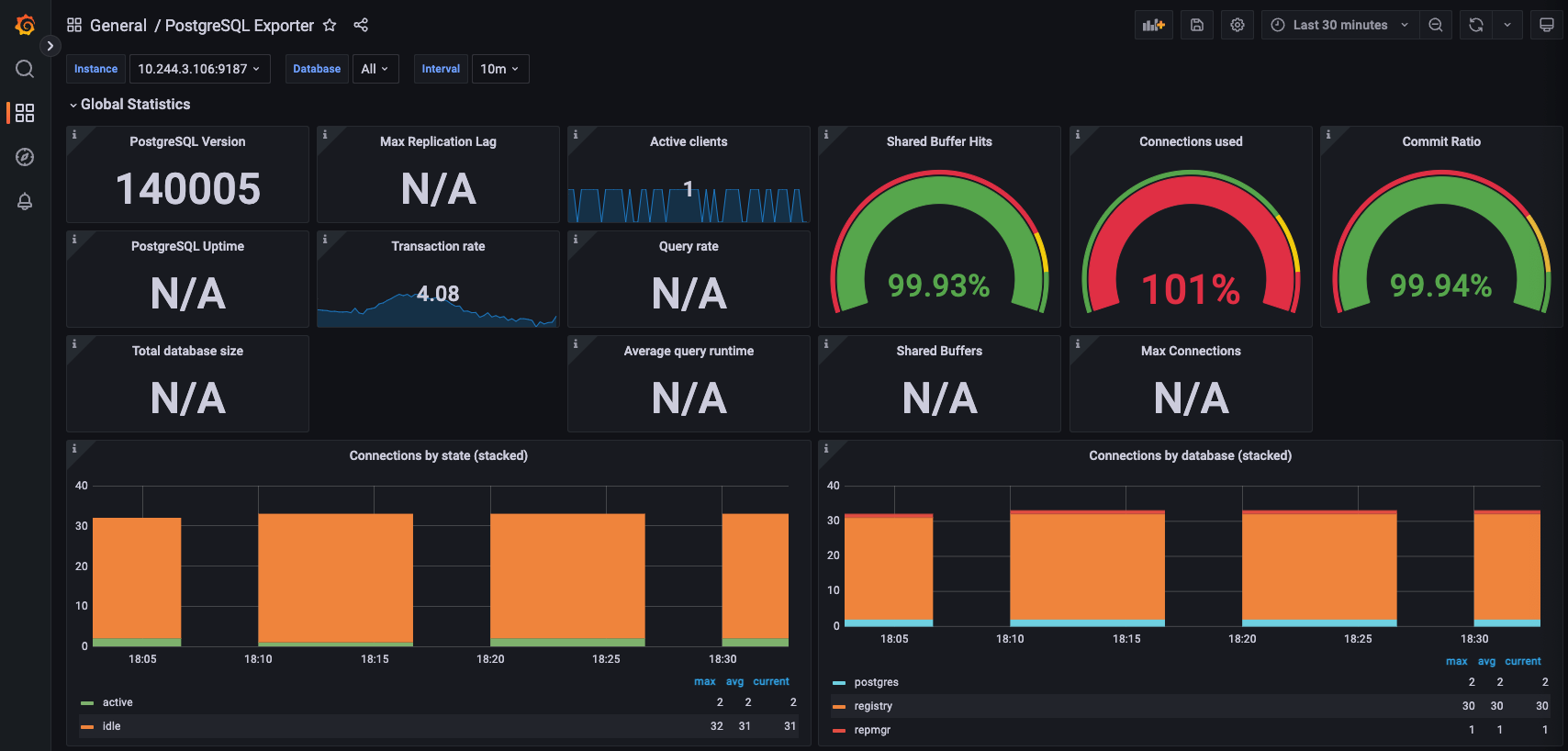Open the Interval 10m dropdown
Image resolution: width=1568 pixels, height=751 pixels.
tap(499, 69)
